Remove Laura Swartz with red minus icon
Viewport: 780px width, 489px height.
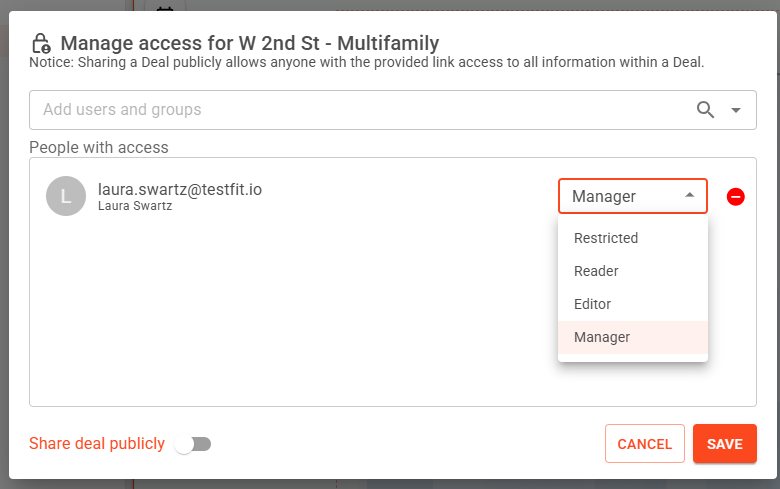click(735, 197)
